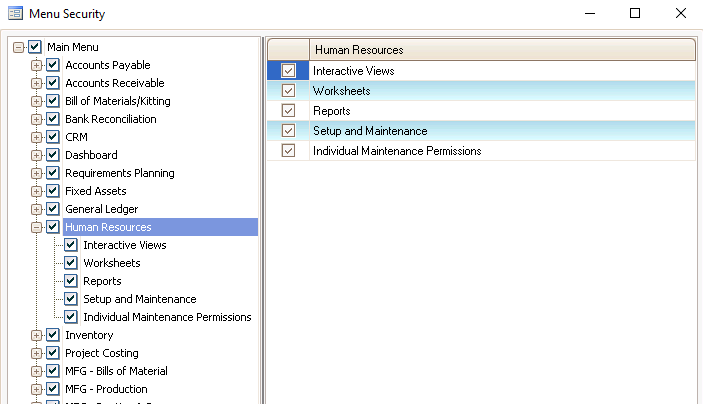
Task: Toggle Setup and Maintenance checkbox in grid
Action: tap(289, 131)
